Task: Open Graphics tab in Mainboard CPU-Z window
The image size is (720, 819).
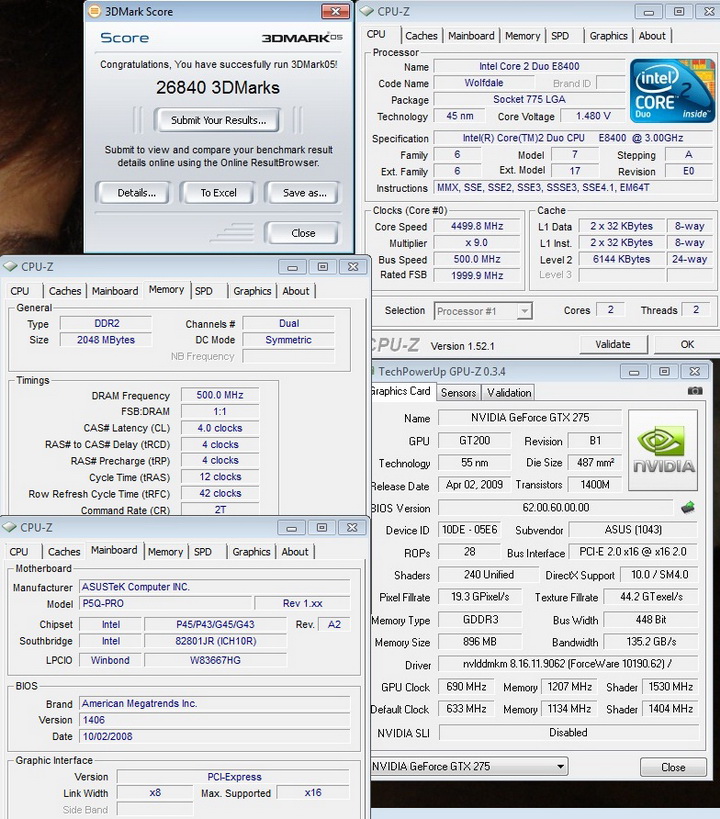Action: point(251,552)
